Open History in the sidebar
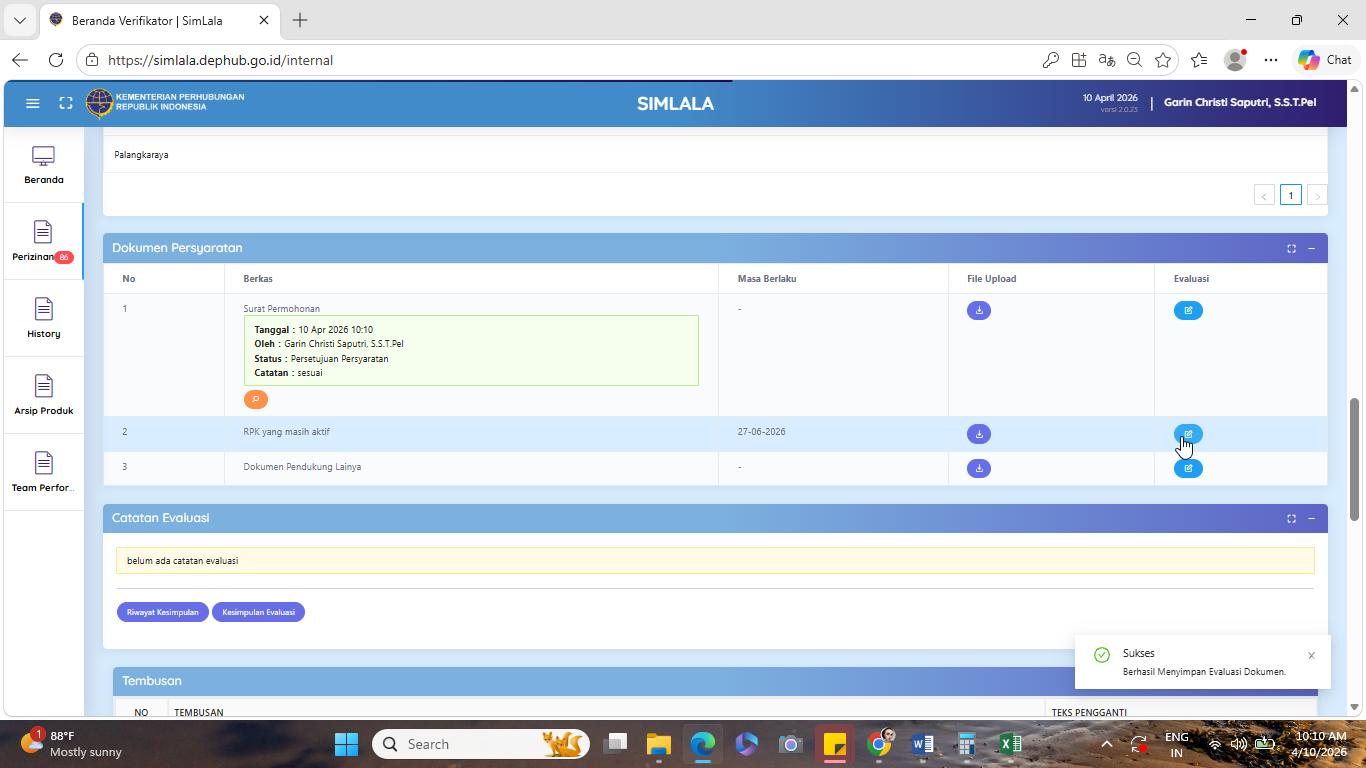This screenshot has height=768, width=1366. 43,319
